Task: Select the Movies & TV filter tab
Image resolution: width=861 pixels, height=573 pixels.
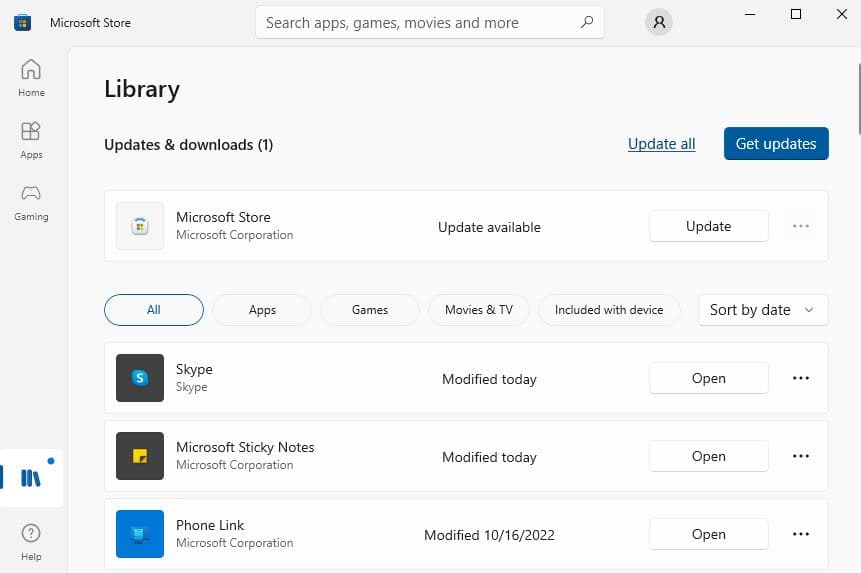Action: (x=479, y=310)
